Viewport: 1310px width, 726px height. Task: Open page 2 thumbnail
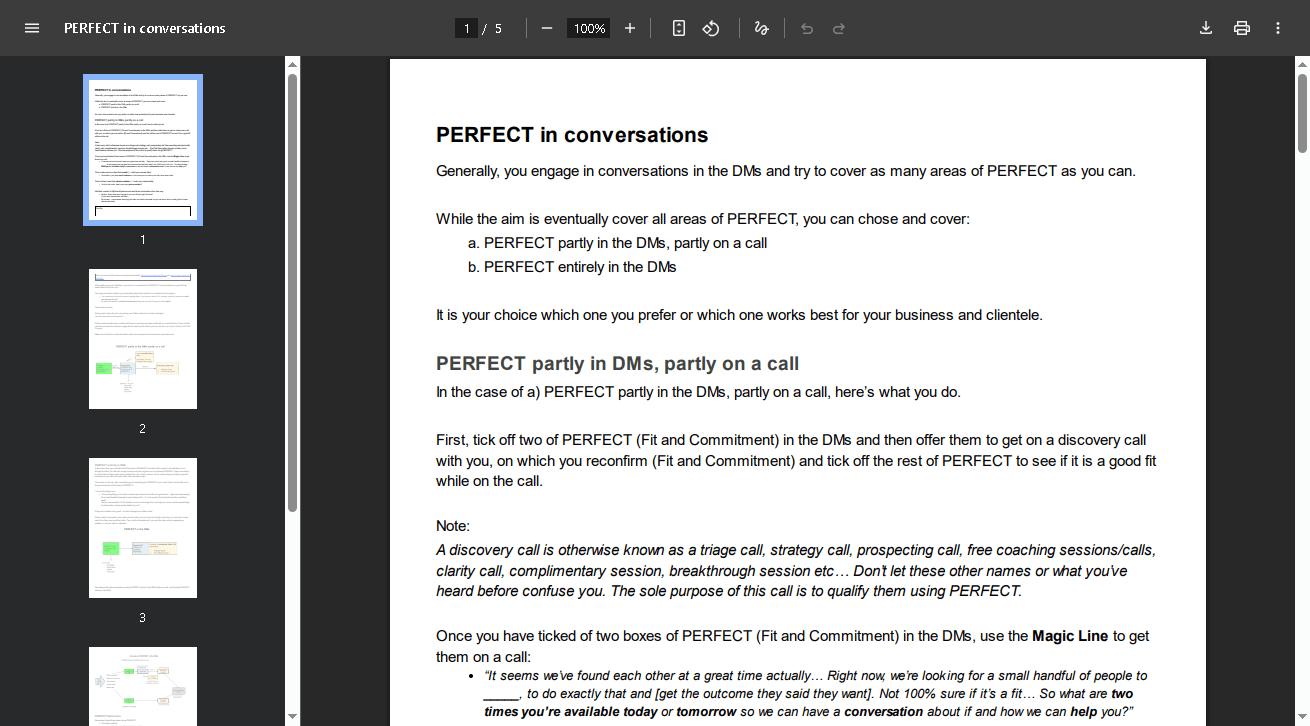point(143,339)
